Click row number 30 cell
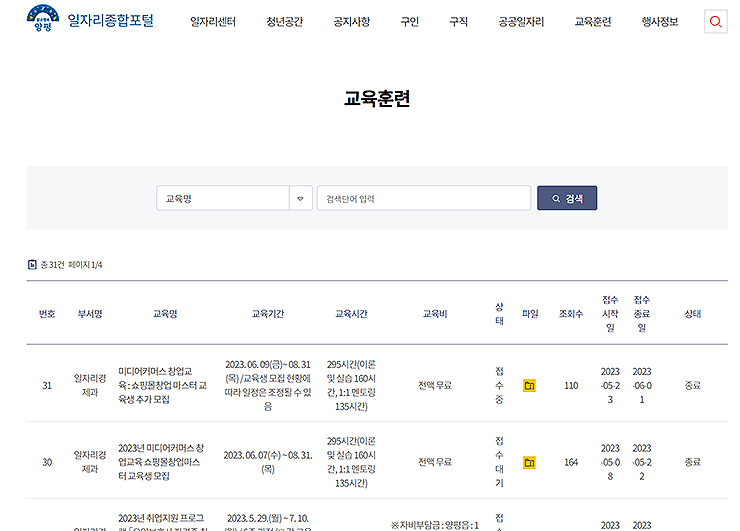 pyautogui.click(x=47, y=463)
